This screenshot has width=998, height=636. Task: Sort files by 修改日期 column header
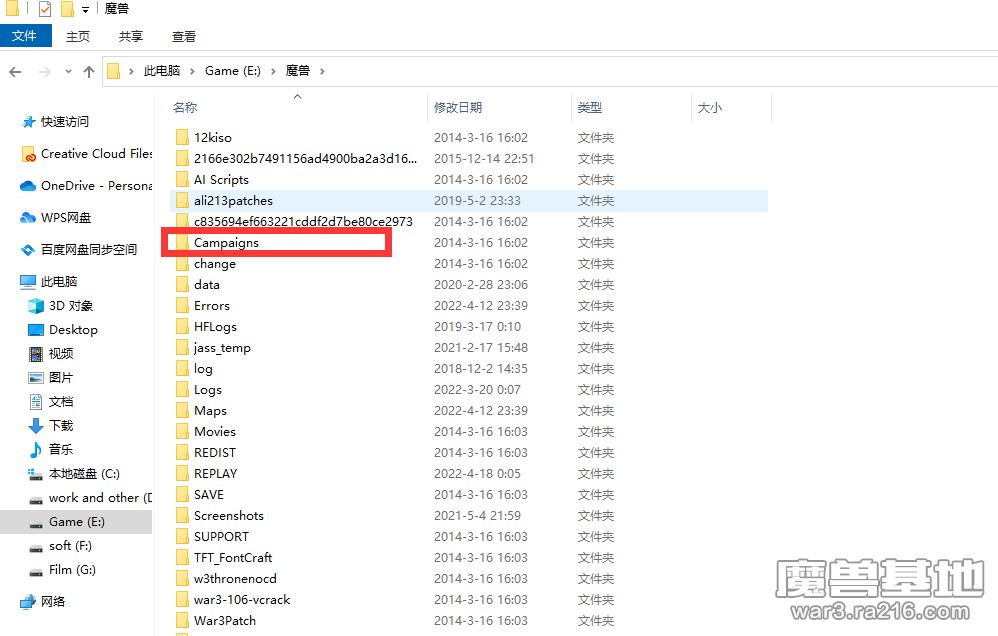click(458, 107)
